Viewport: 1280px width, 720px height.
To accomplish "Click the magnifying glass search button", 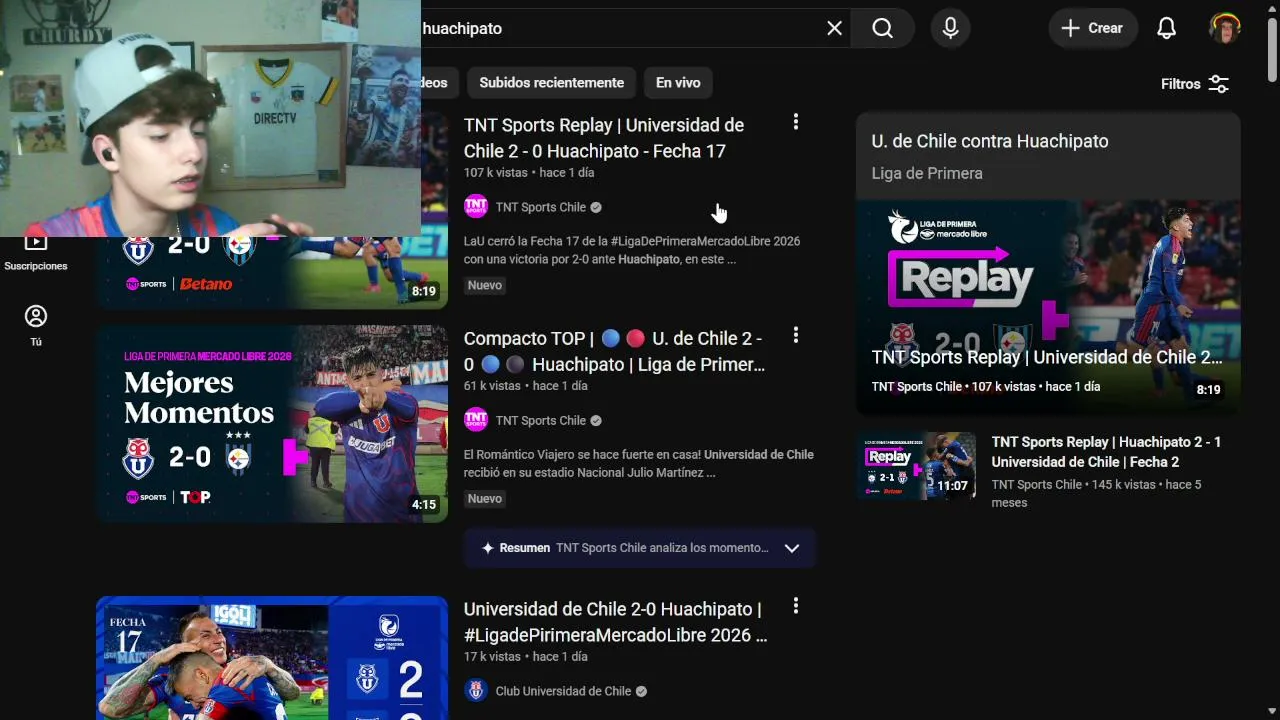I will tap(882, 28).
